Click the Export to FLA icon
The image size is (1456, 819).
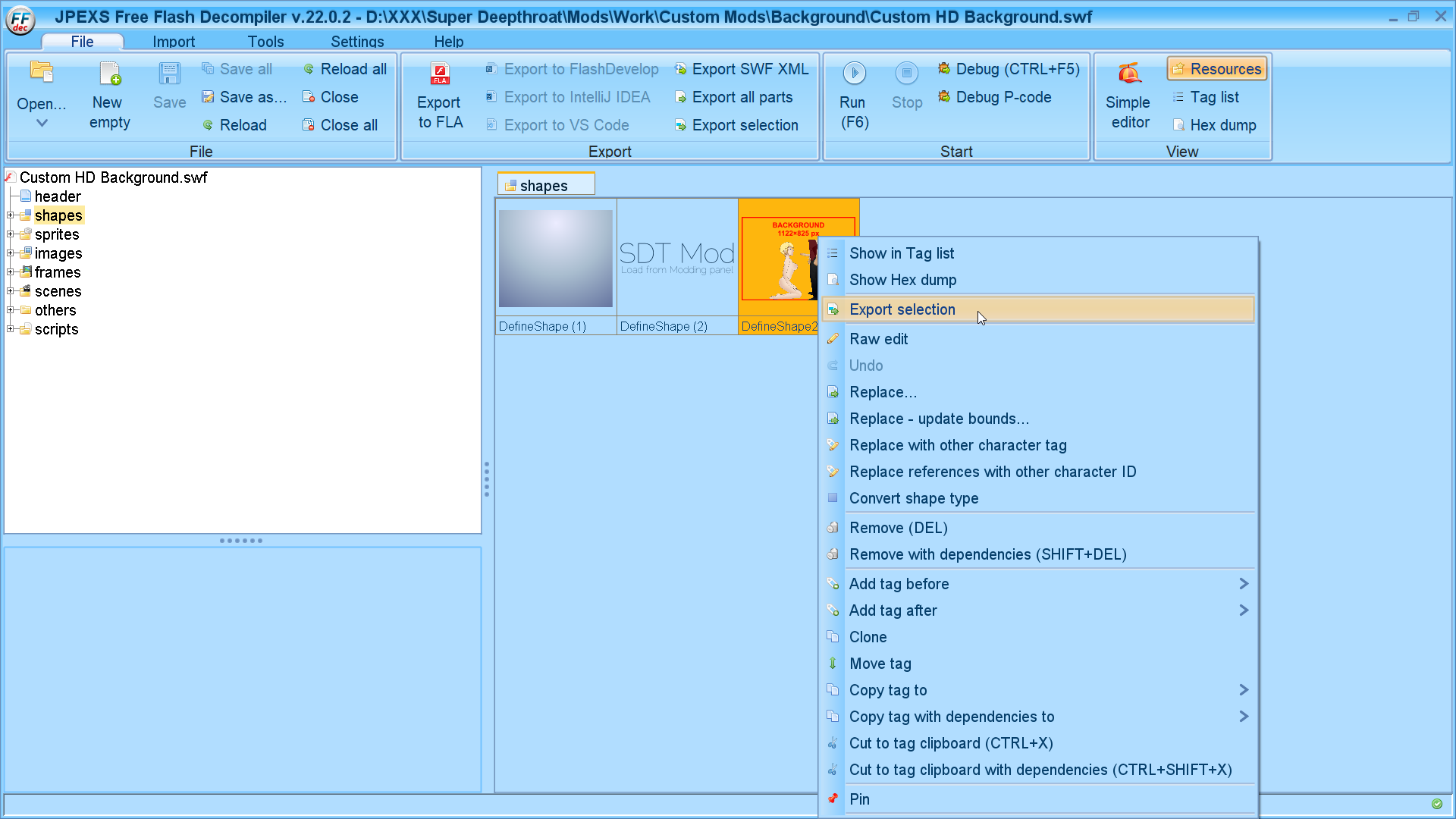[440, 74]
